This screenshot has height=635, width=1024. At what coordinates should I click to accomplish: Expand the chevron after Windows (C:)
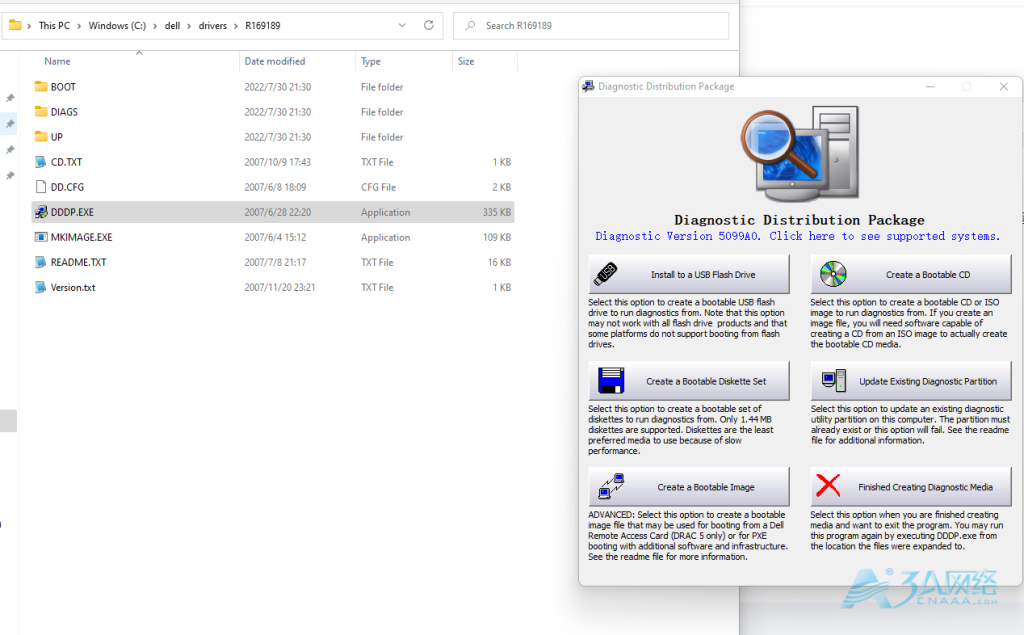click(155, 25)
